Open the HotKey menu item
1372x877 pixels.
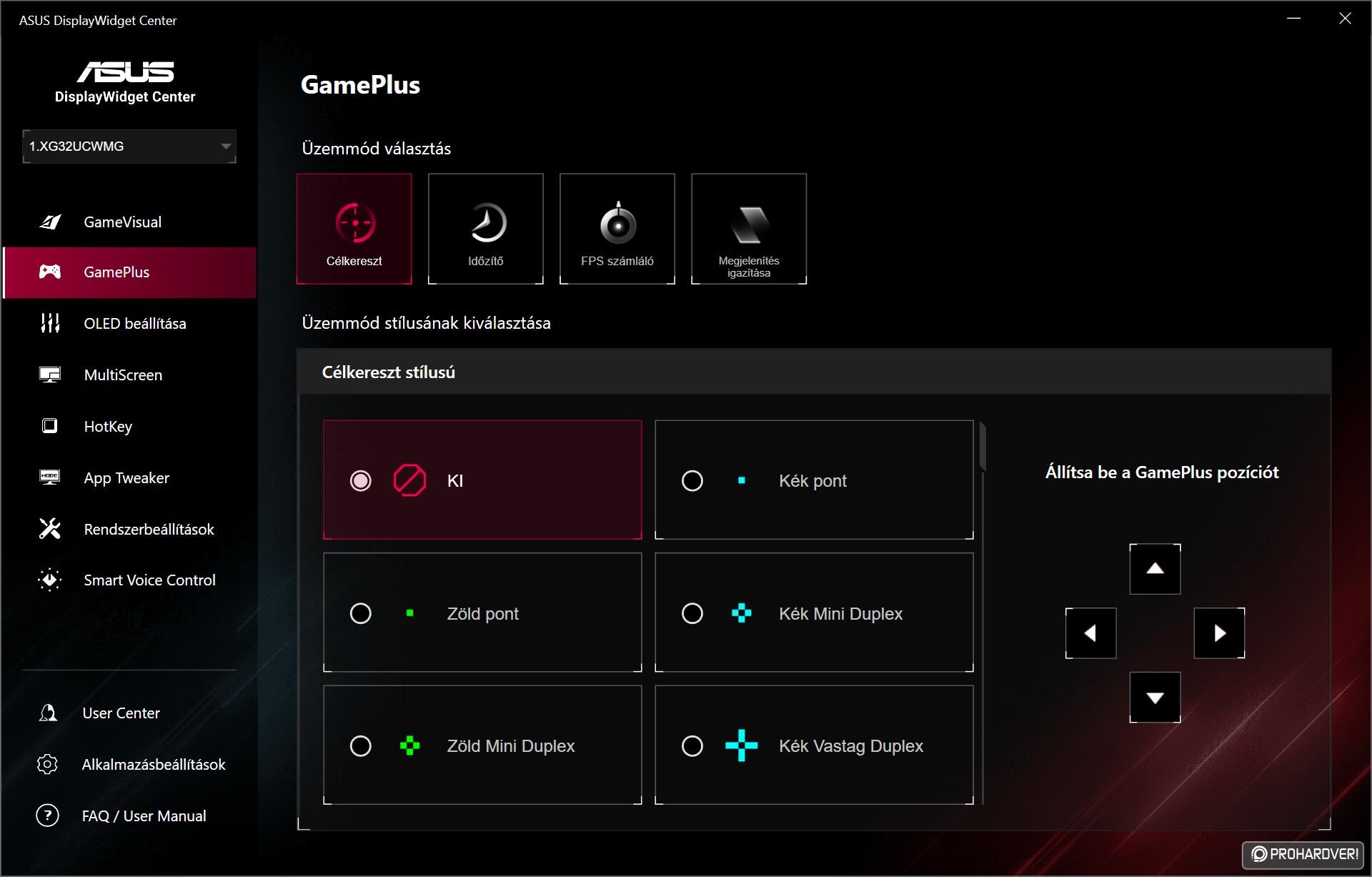click(x=129, y=426)
